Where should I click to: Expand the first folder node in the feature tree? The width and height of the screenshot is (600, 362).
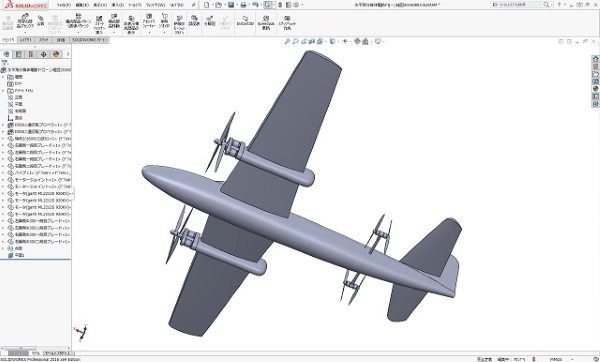click(x=3, y=77)
